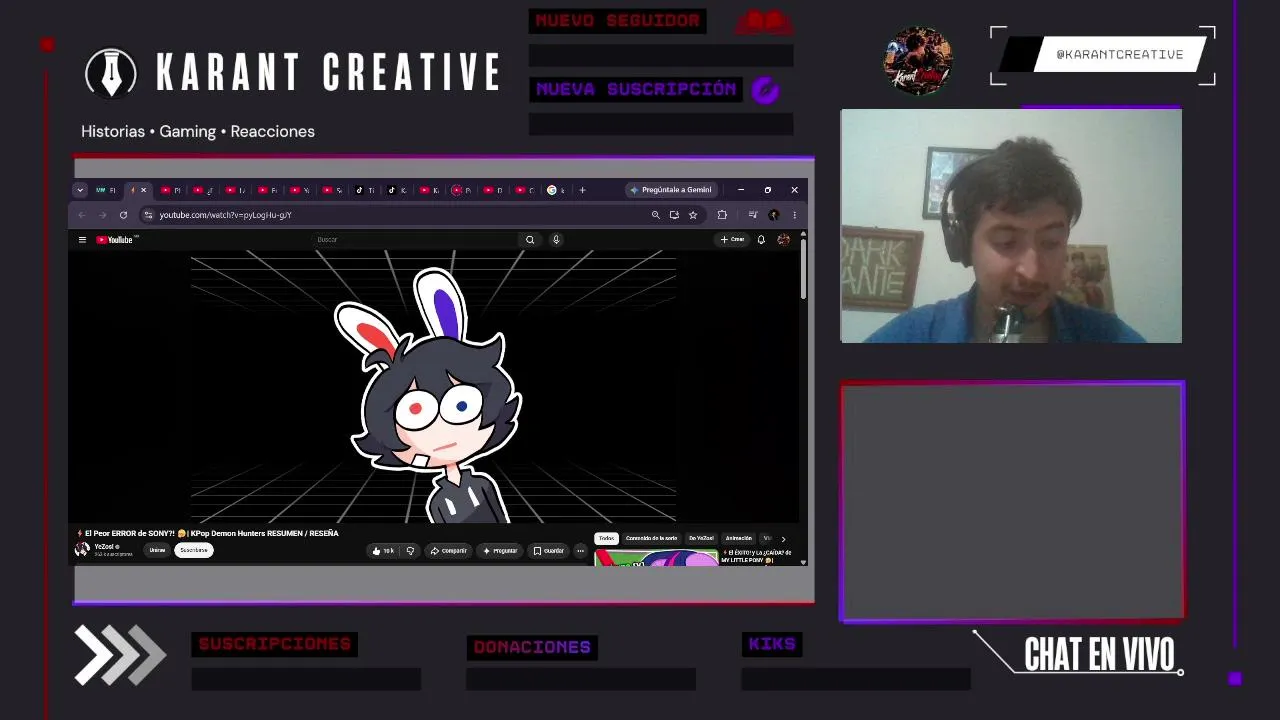The height and width of the screenshot is (720, 1280).
Task: Open the Chrome profile avatar
Action: (773, 215)
